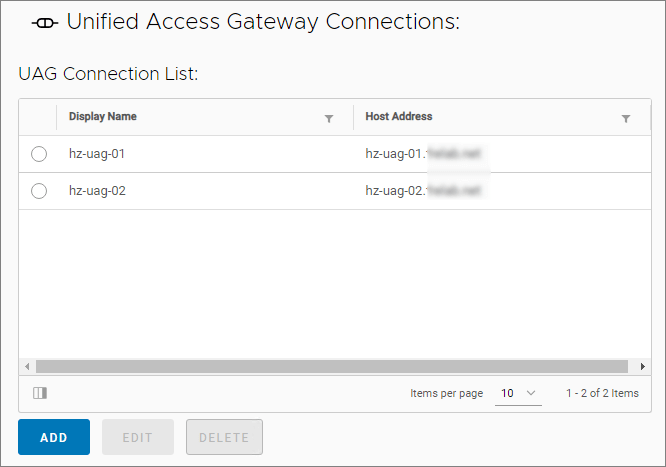Select the hz-uag-02 radio button

(39, 191)
